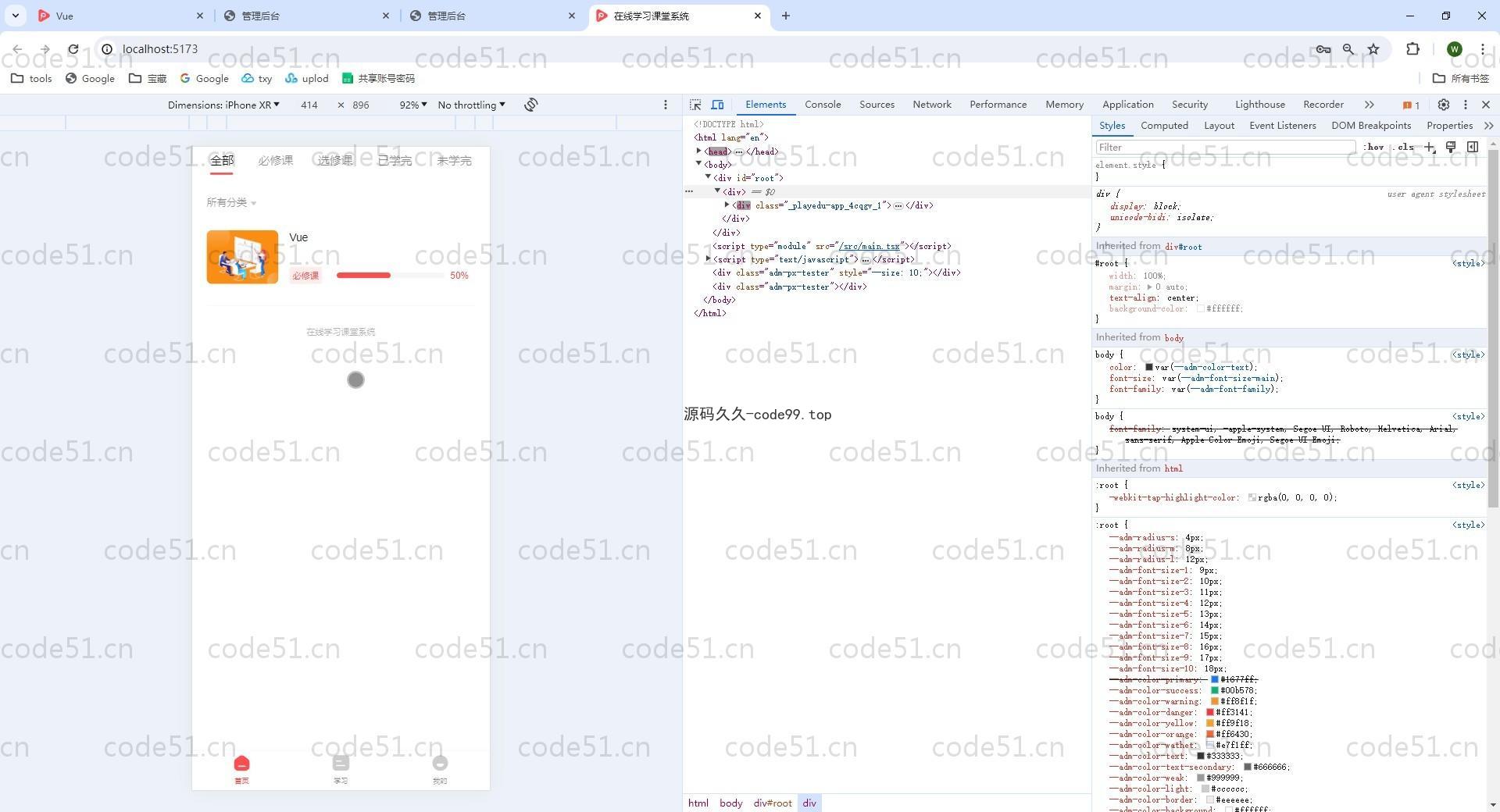Collapse the body element node
The width and height of the screenshot is (1500, 812).
tap(699, 164)
